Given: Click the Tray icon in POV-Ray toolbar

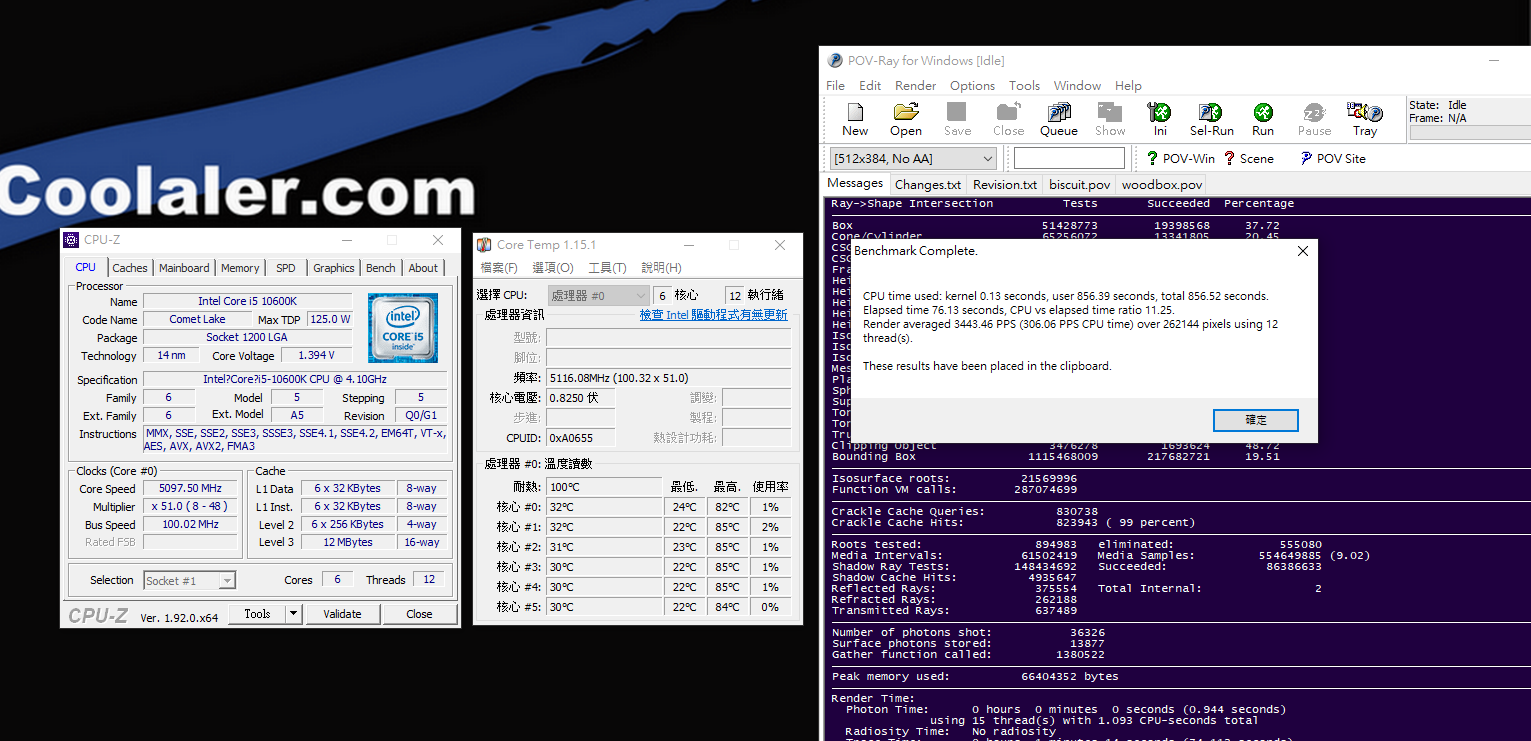Looking at the screenshot, I should pos(1365,112).
